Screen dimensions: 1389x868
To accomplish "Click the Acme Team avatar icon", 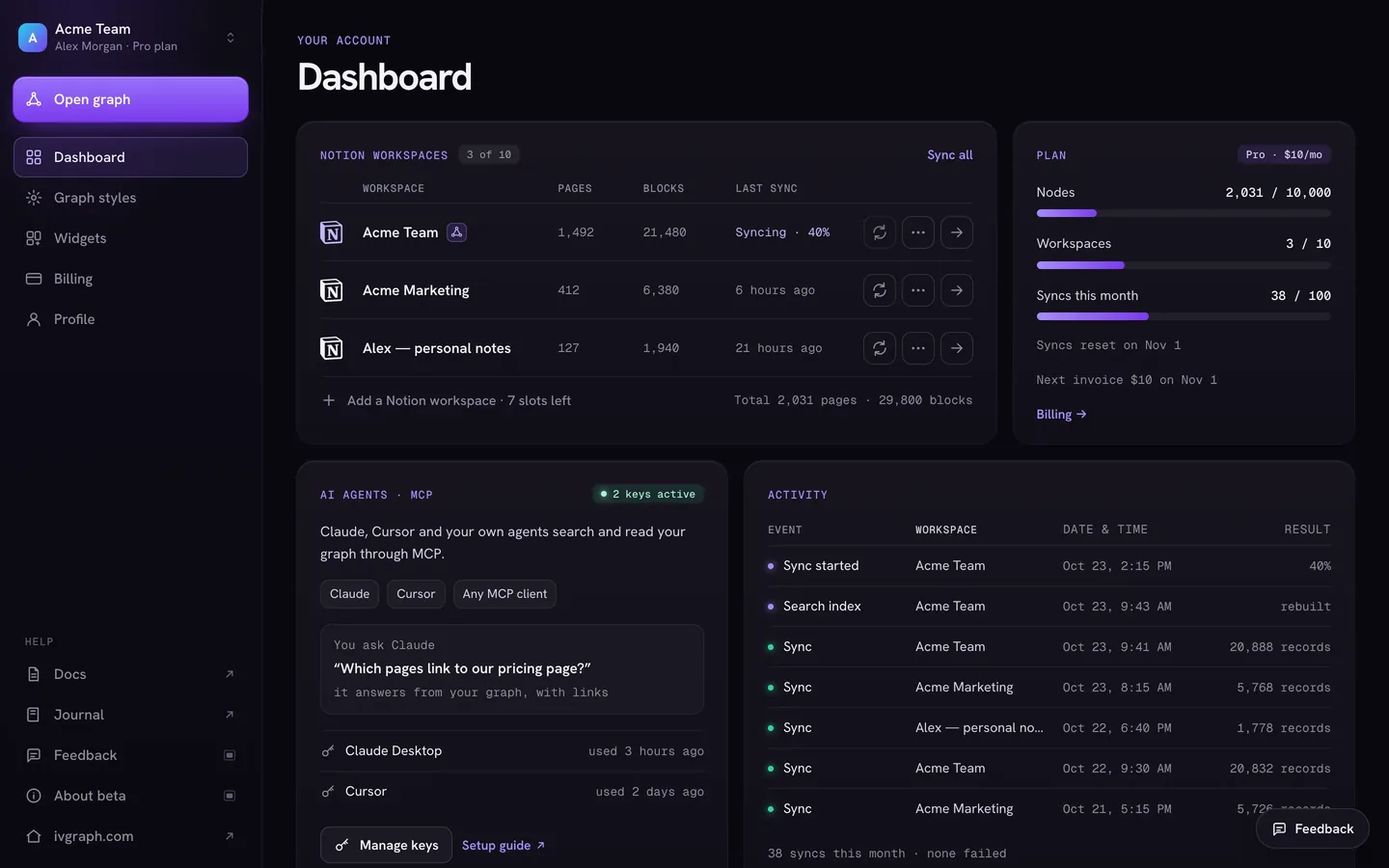I will [33, 38].
